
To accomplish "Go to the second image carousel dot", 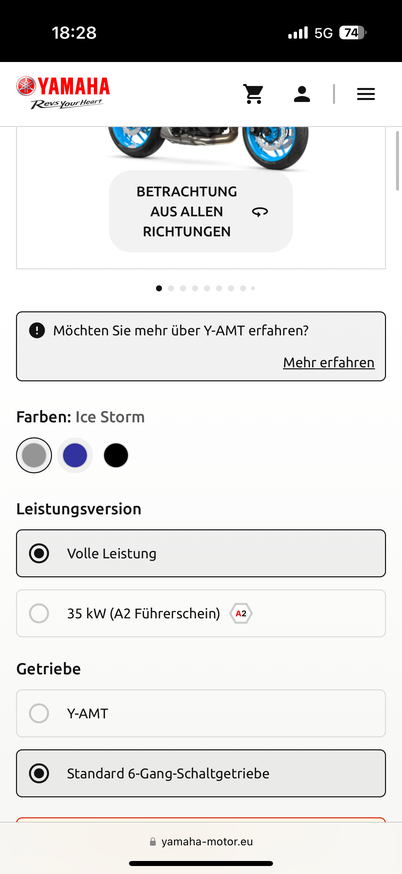I will coord(171,288).
